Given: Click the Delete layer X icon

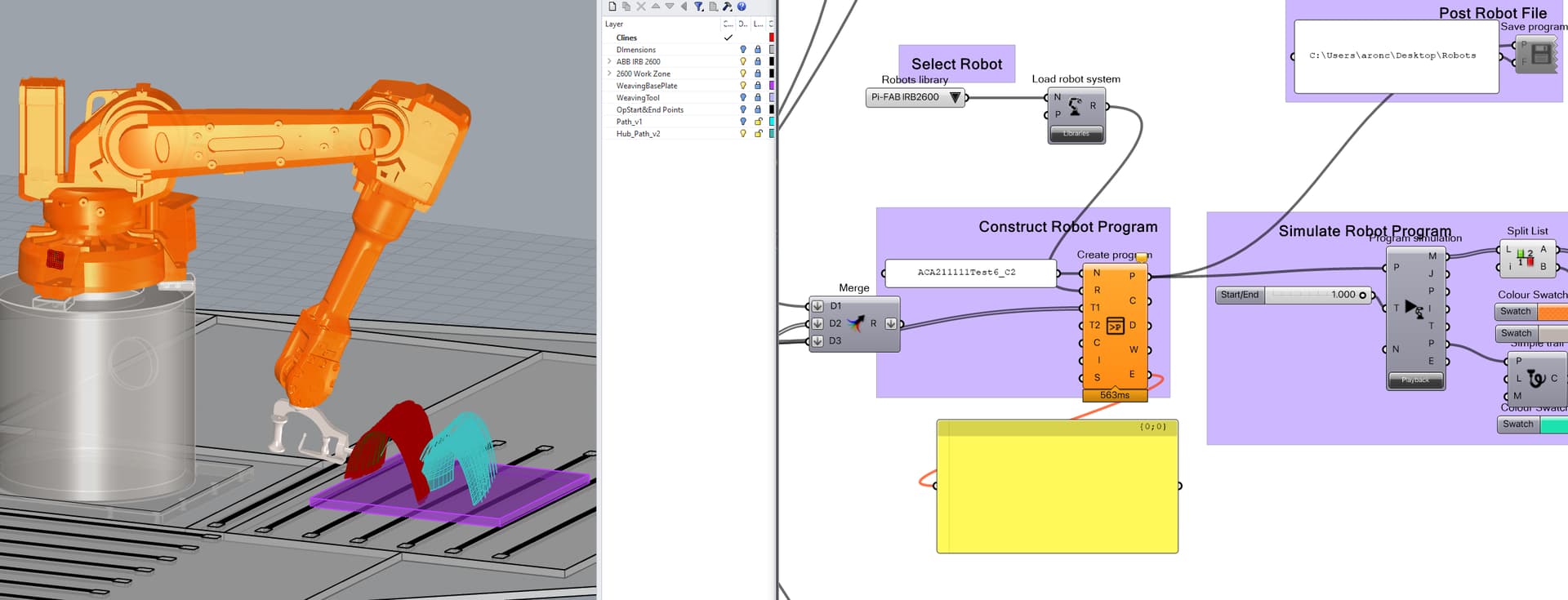Looking at the screenshot, I should click(x=641, y=7).
